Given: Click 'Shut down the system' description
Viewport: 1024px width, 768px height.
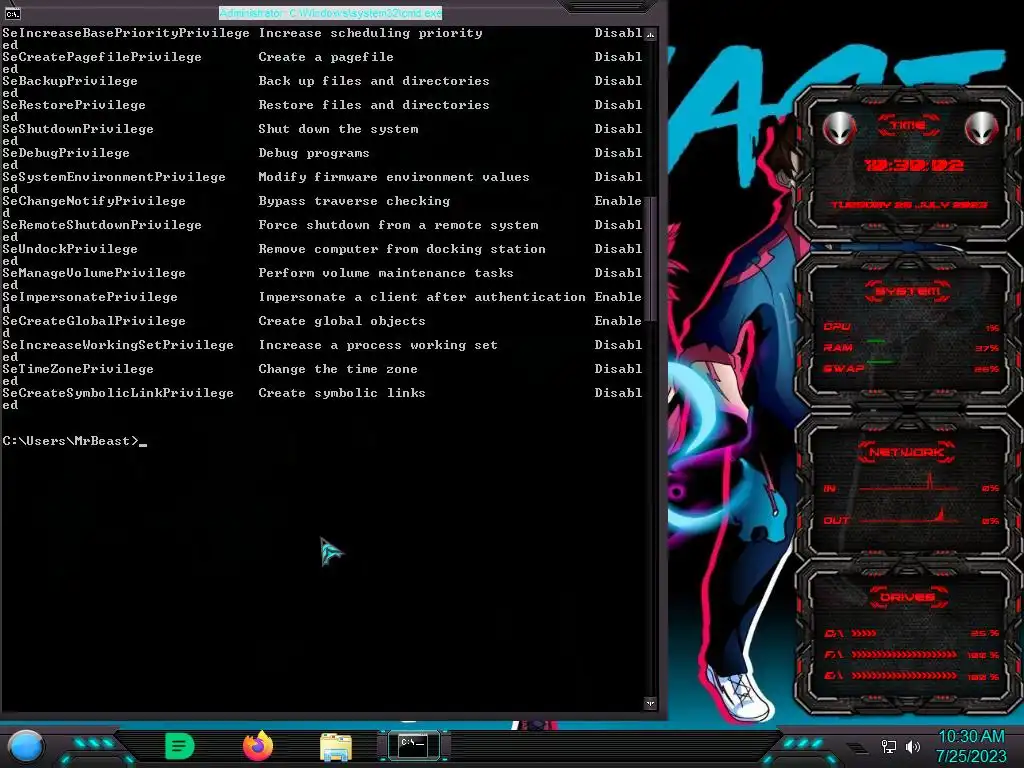Looking at the screenshot, I should tap(338, 129).
